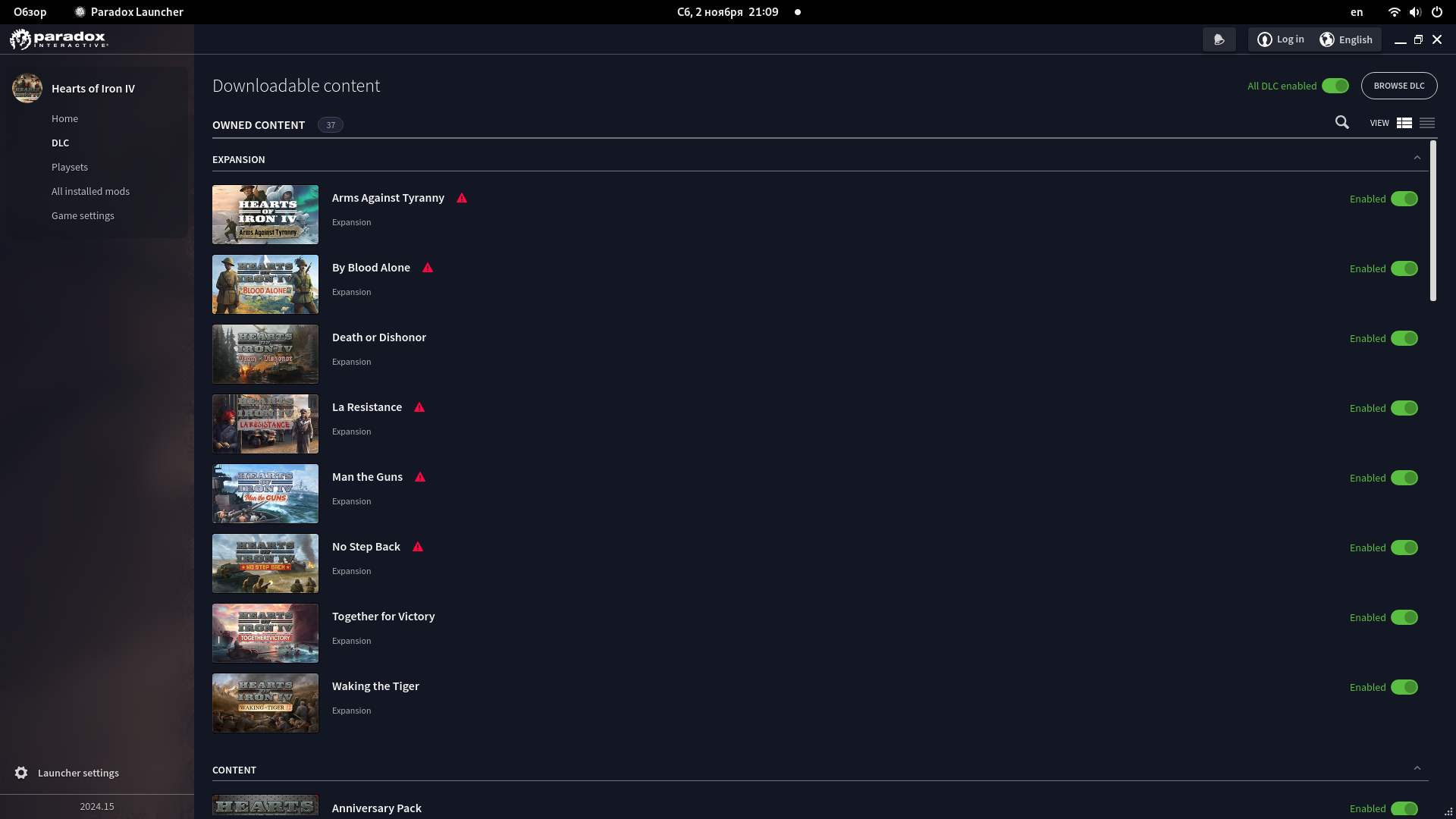The width and height of the screenshot is (1456, 819).
Task: Toggle All DLC enabled switch
Action: 1335,86
